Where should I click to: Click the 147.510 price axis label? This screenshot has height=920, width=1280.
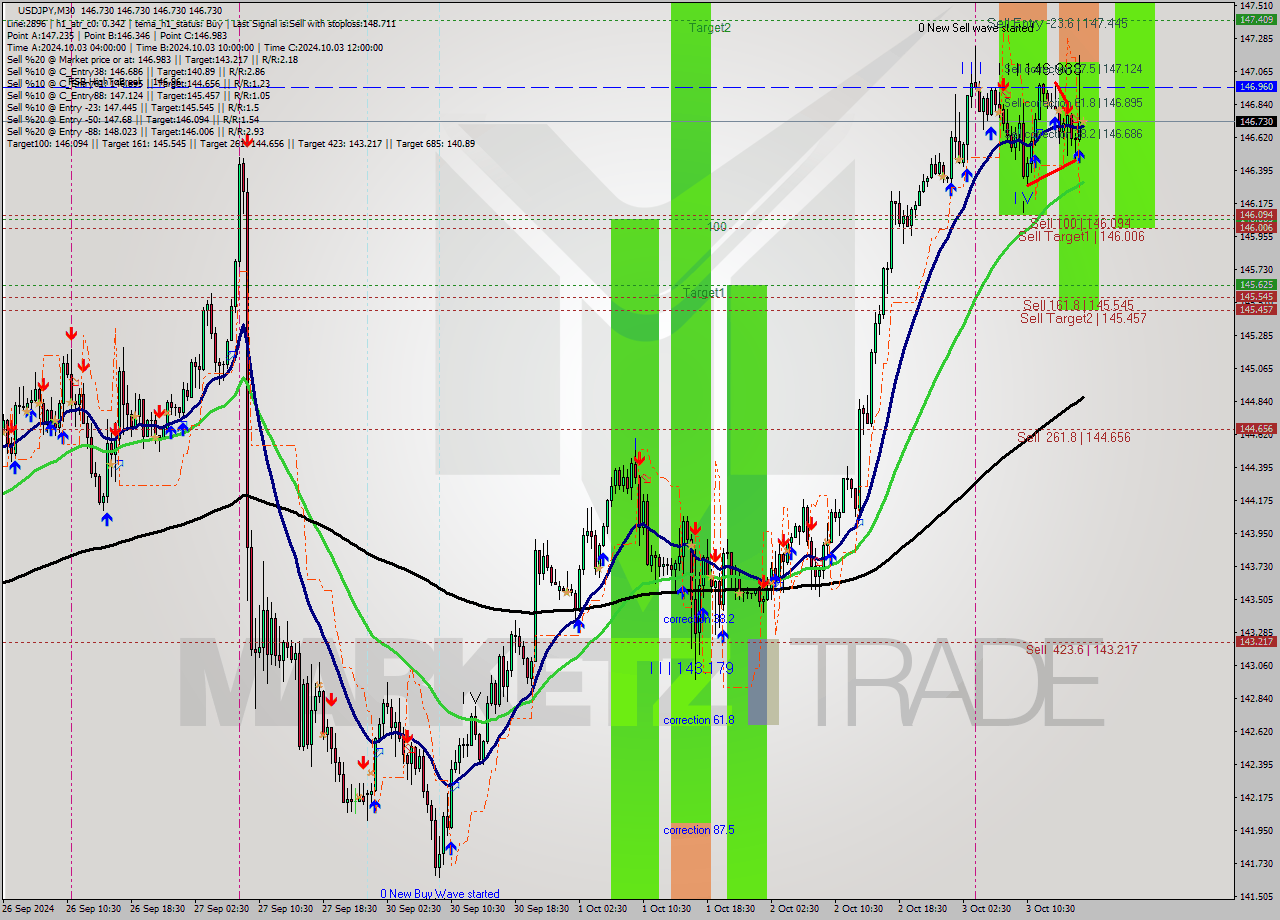[1256, 5]
